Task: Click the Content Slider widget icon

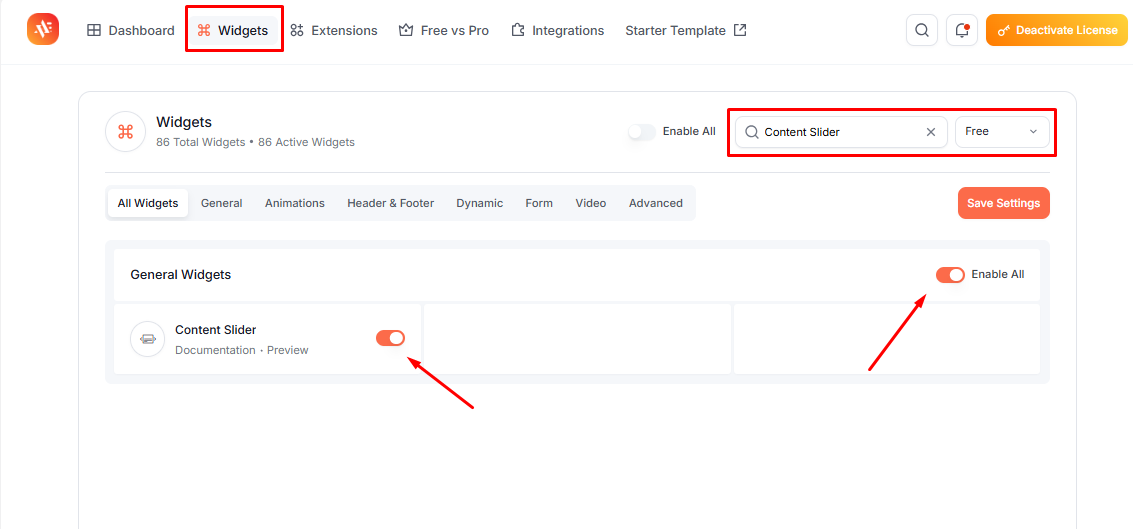Action: coord(148,339)
